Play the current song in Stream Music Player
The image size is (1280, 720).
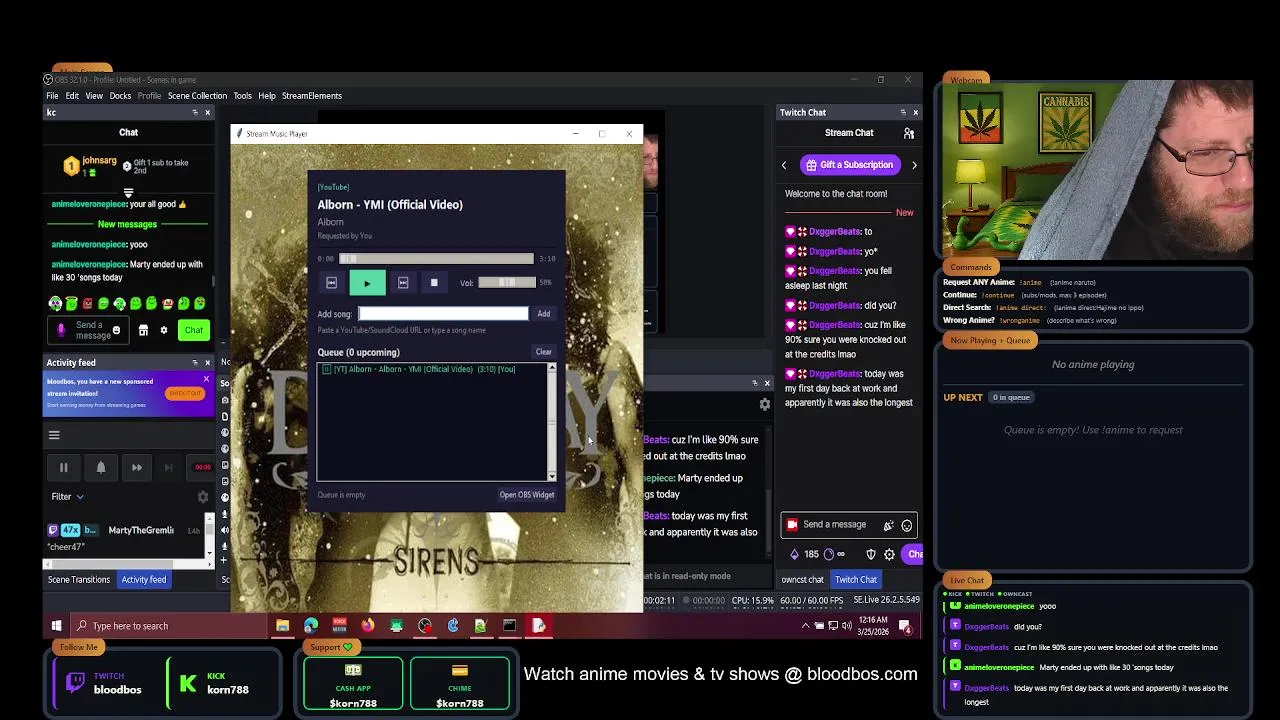pyautogui.click(x=367, y=283)
